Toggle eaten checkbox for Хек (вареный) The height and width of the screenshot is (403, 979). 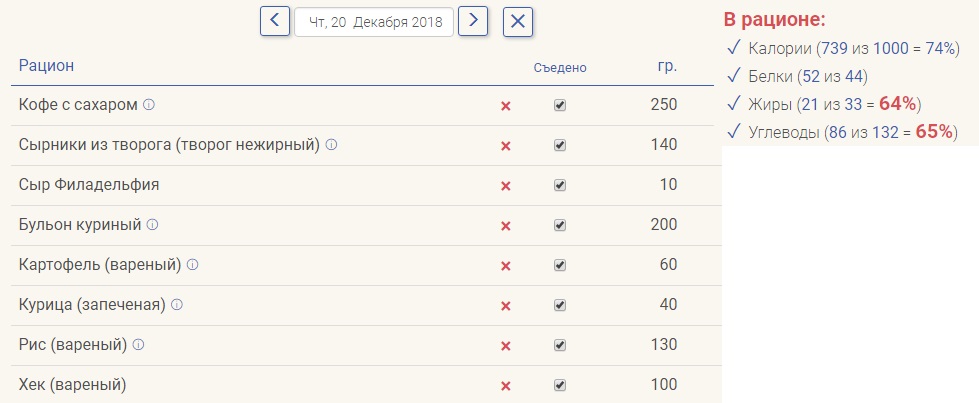point(560,385)
